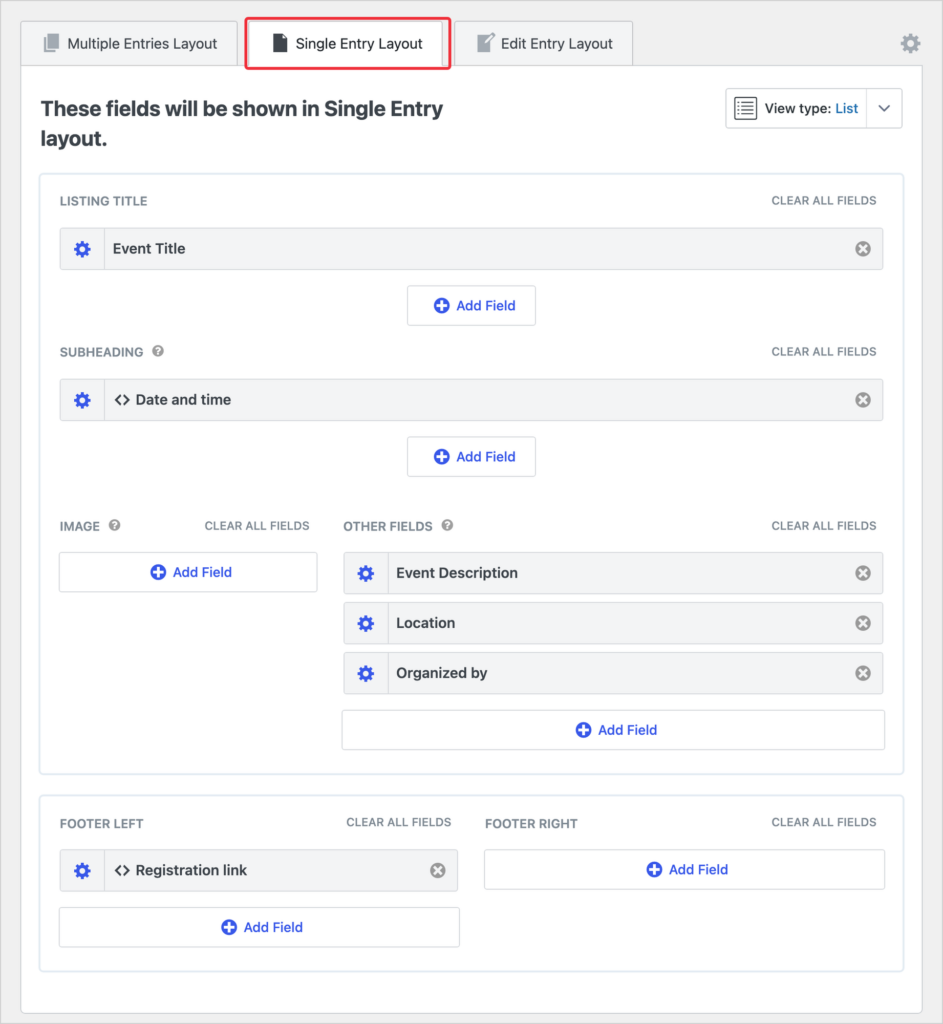Open settings gear for Event Description field
Screen dimensions: 943x1024
pos(366,573)
